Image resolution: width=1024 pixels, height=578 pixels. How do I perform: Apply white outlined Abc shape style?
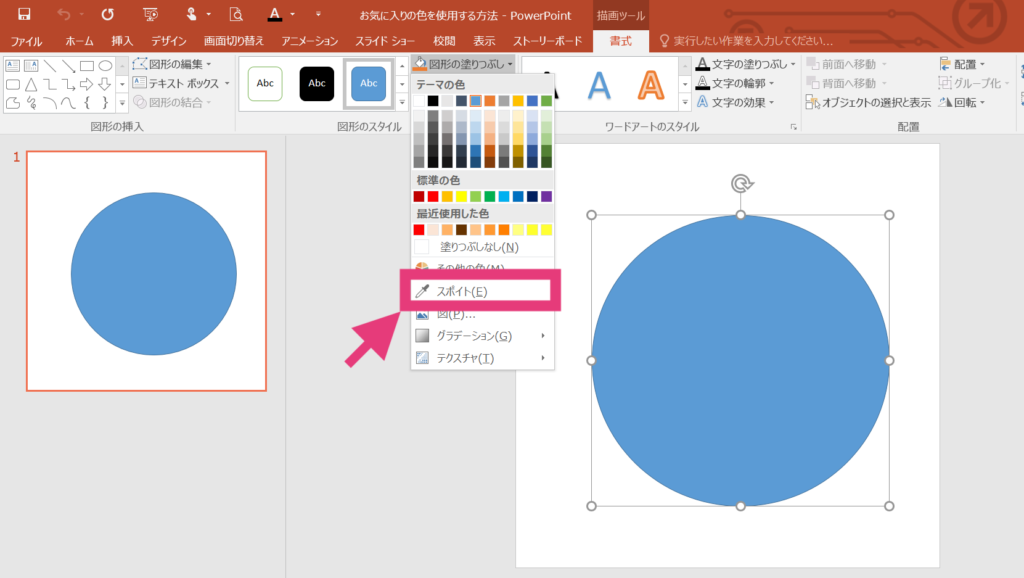(265, 83)
